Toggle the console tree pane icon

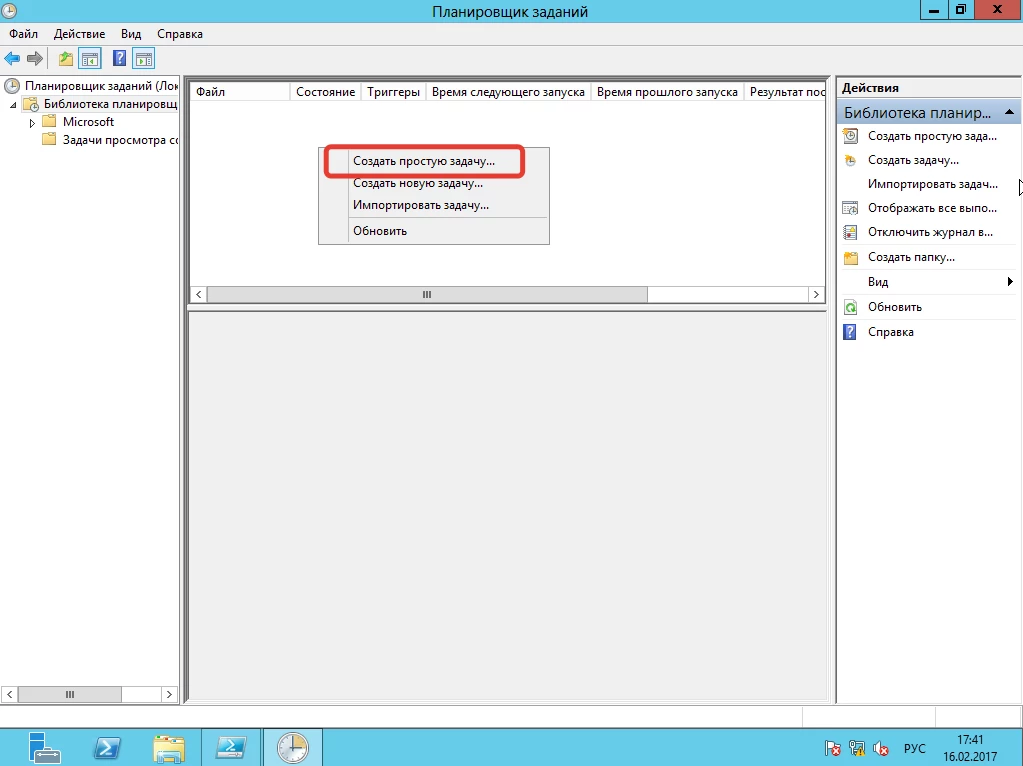click(x=90, y=59)
